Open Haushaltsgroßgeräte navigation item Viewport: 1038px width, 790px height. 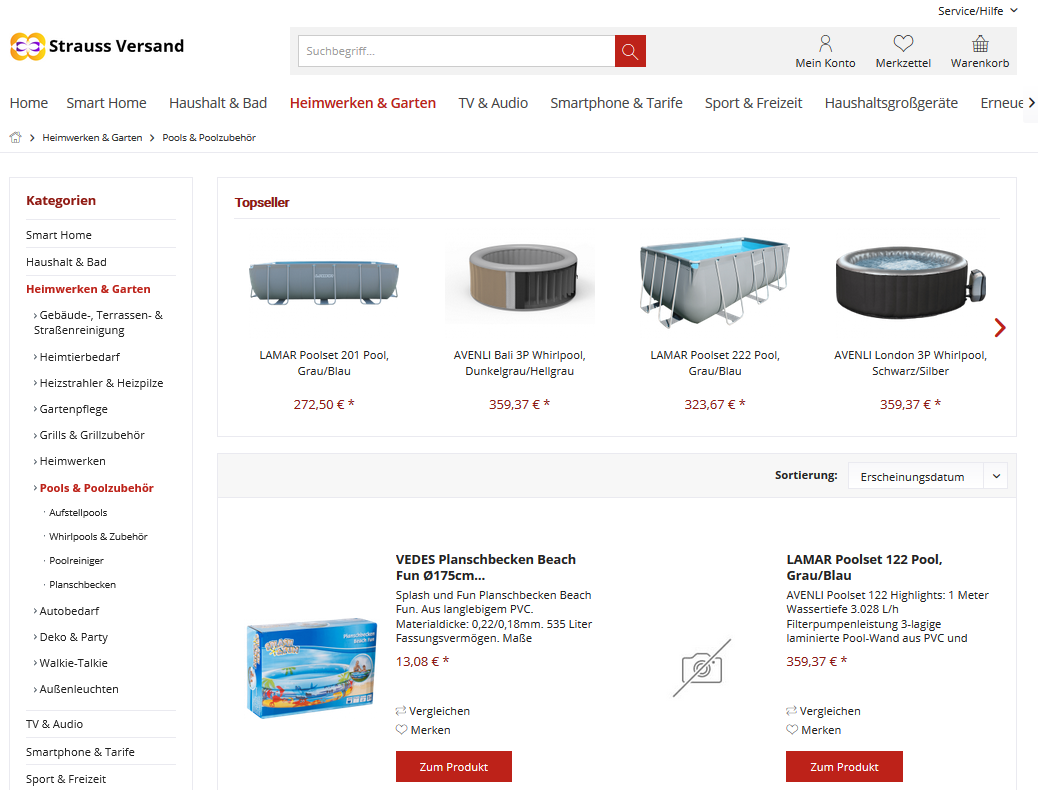[x=891, y=103]
